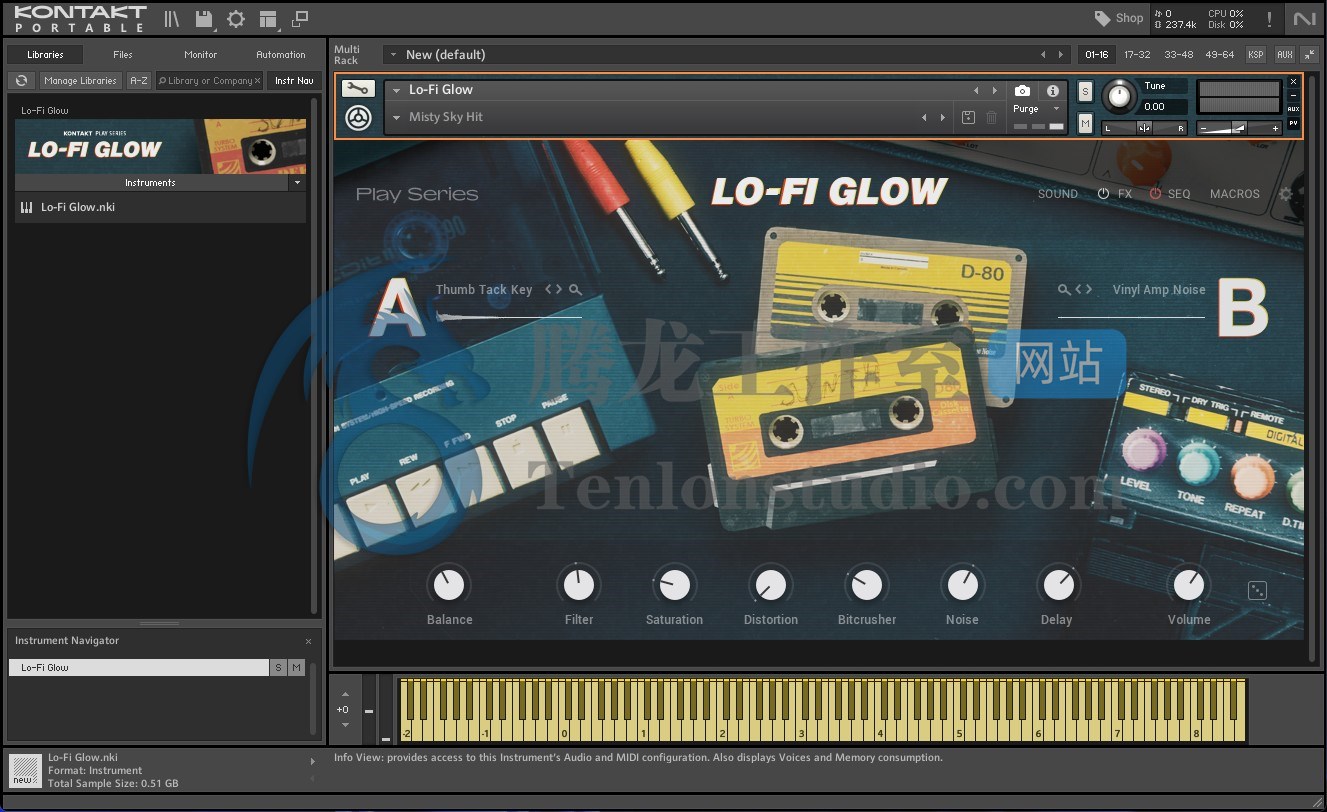The image size is (1327, 812).
Task: Click the Library or Company search field
Action: click(x=209, y=81)
